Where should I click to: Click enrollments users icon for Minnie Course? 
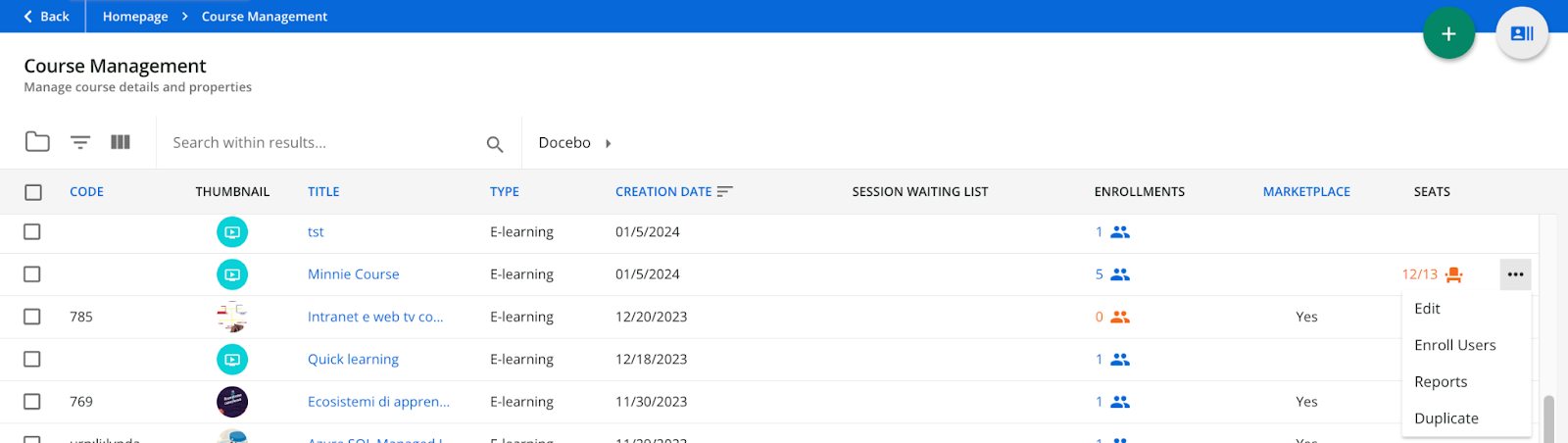coord(1120,274)
